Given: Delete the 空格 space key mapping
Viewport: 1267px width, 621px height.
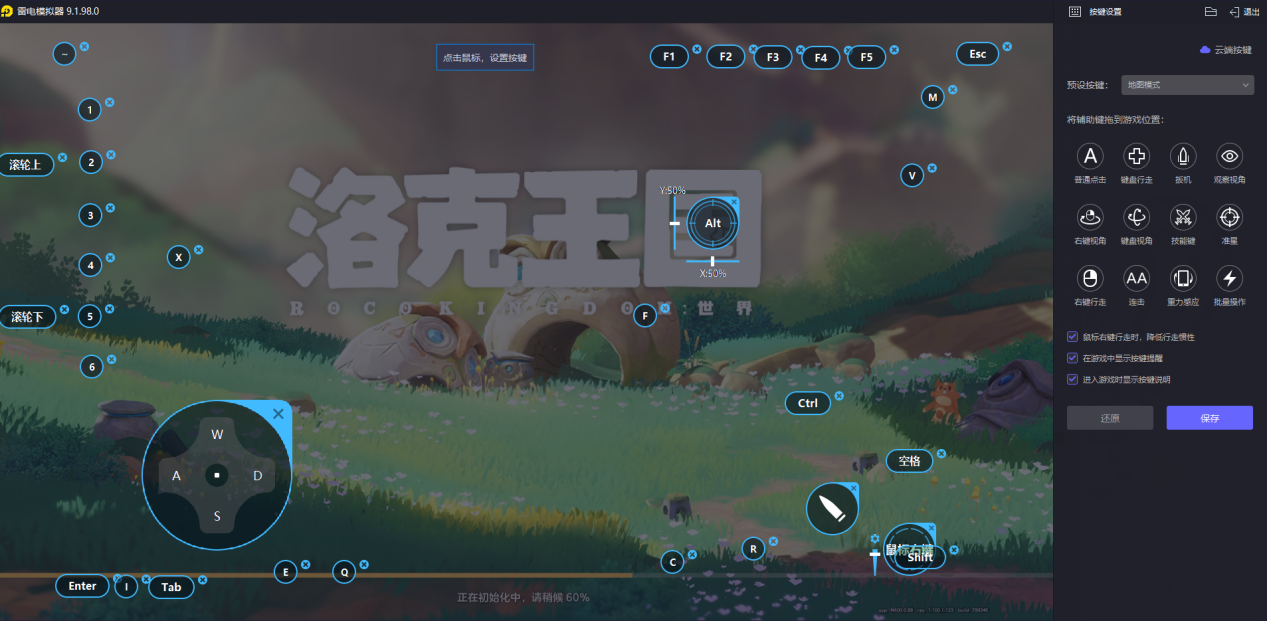Looking at the screenshot, I should (x=941, y=453).
